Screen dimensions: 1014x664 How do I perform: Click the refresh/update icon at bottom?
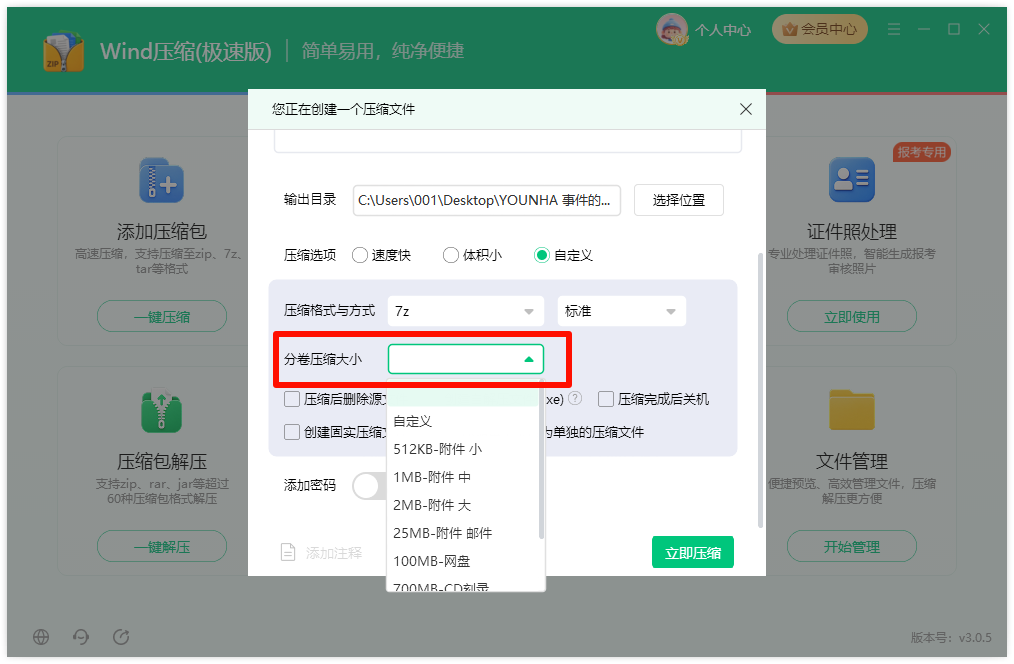click(x=121, y=637)
